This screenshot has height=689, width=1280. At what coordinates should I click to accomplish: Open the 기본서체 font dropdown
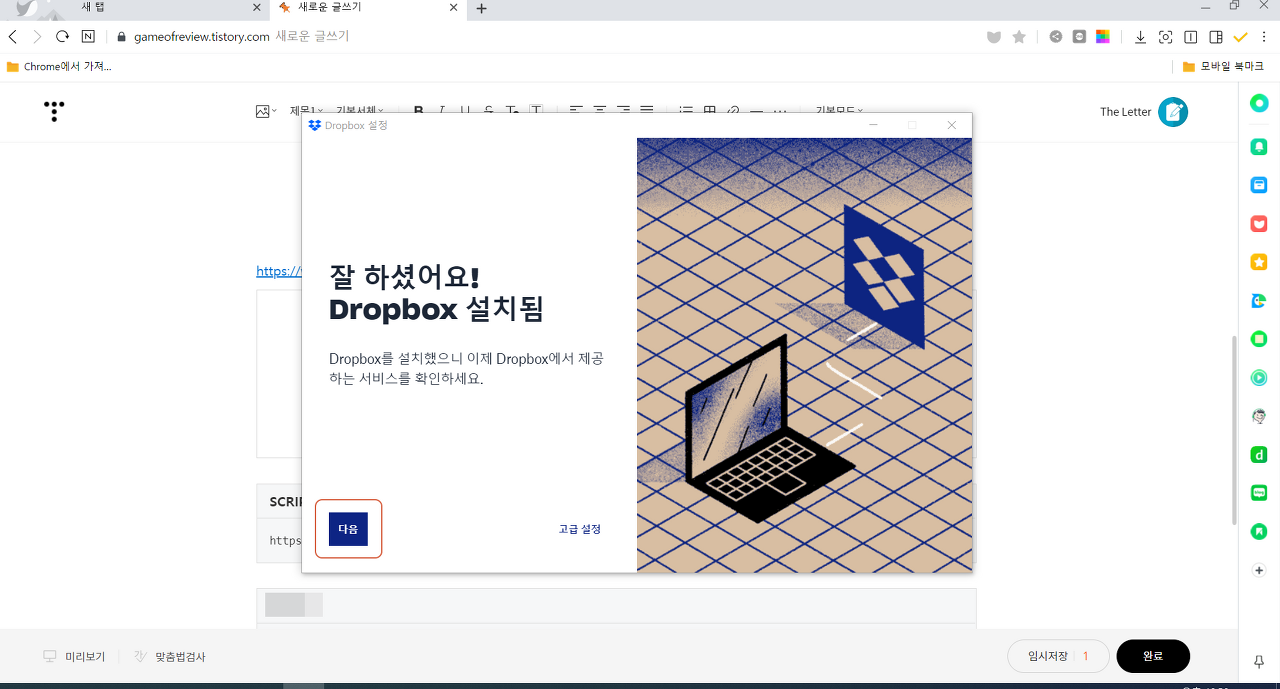pyautogui.click(x=360, y=111)
